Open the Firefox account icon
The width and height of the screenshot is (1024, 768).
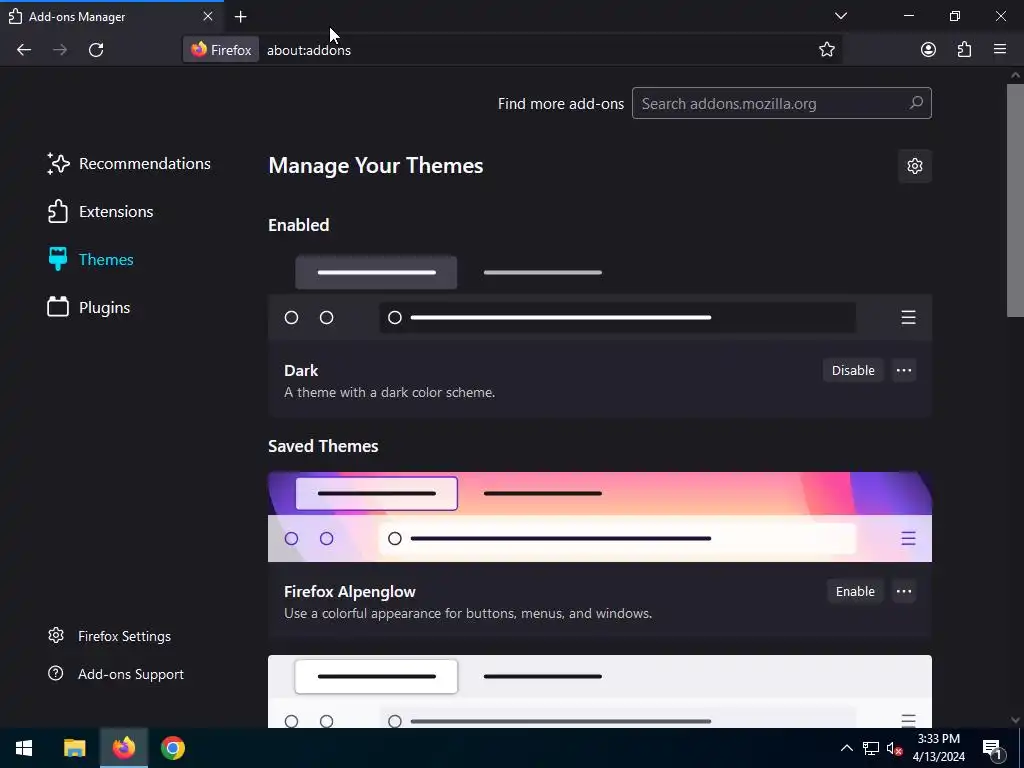pyautogui.click(x=928, y=50)
